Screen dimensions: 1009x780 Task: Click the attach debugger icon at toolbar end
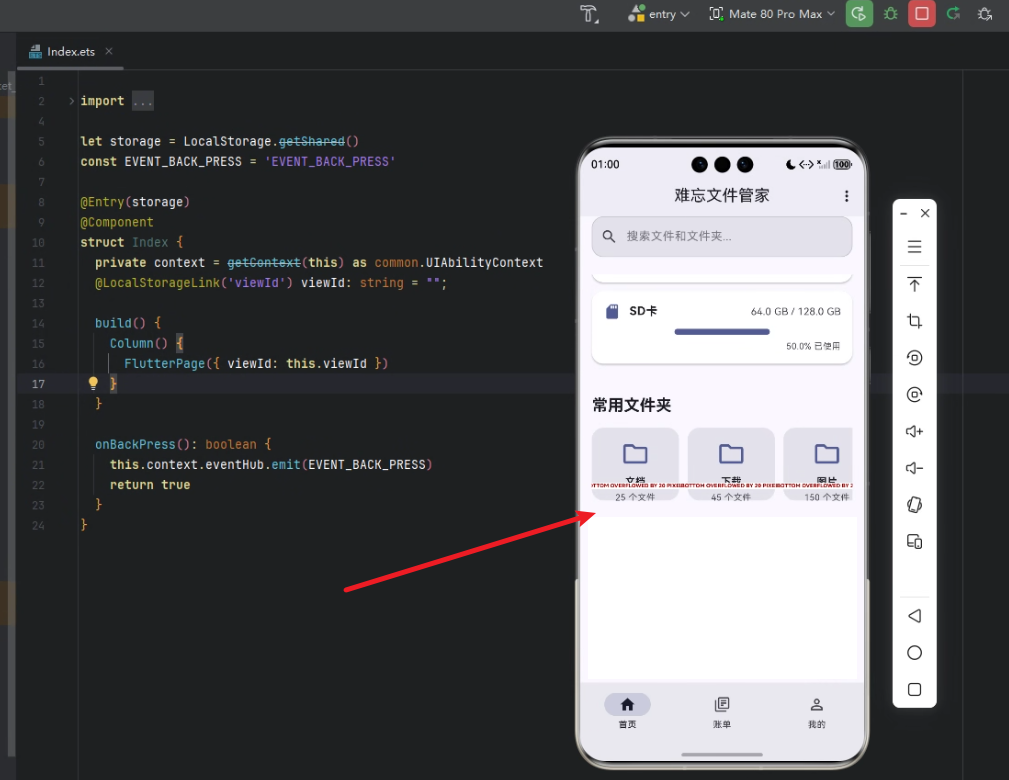coord(985,14)
